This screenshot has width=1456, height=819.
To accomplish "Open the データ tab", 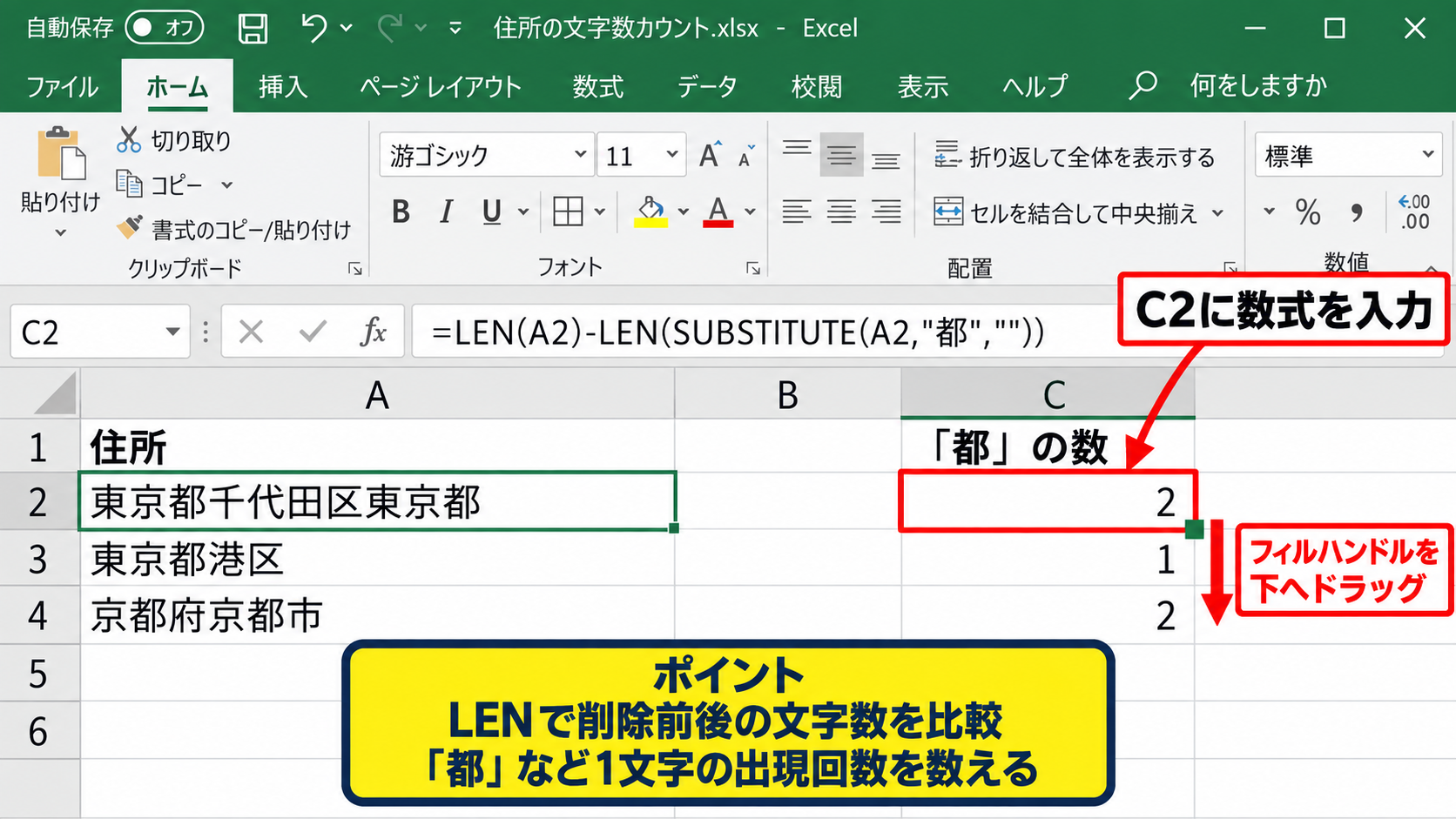I will coord(707,86).
